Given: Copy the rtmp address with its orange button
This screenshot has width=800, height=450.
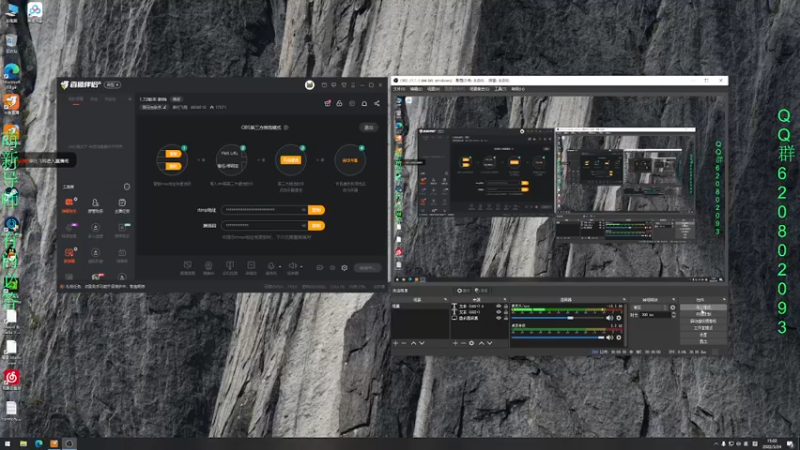Looking at the screenshot, I should tap(316, 210).
